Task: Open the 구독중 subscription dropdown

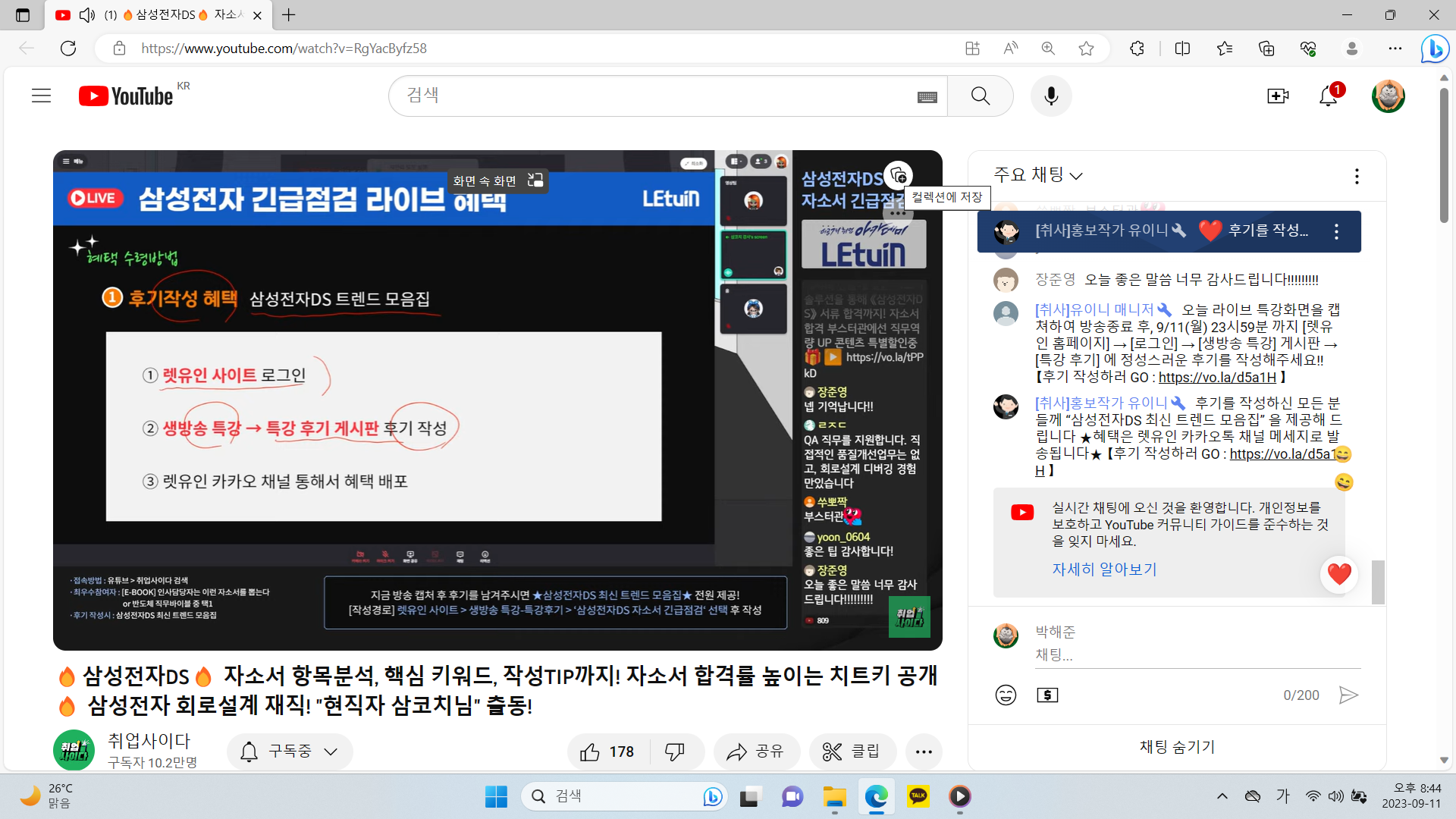Action: click(x=290, y=752)
